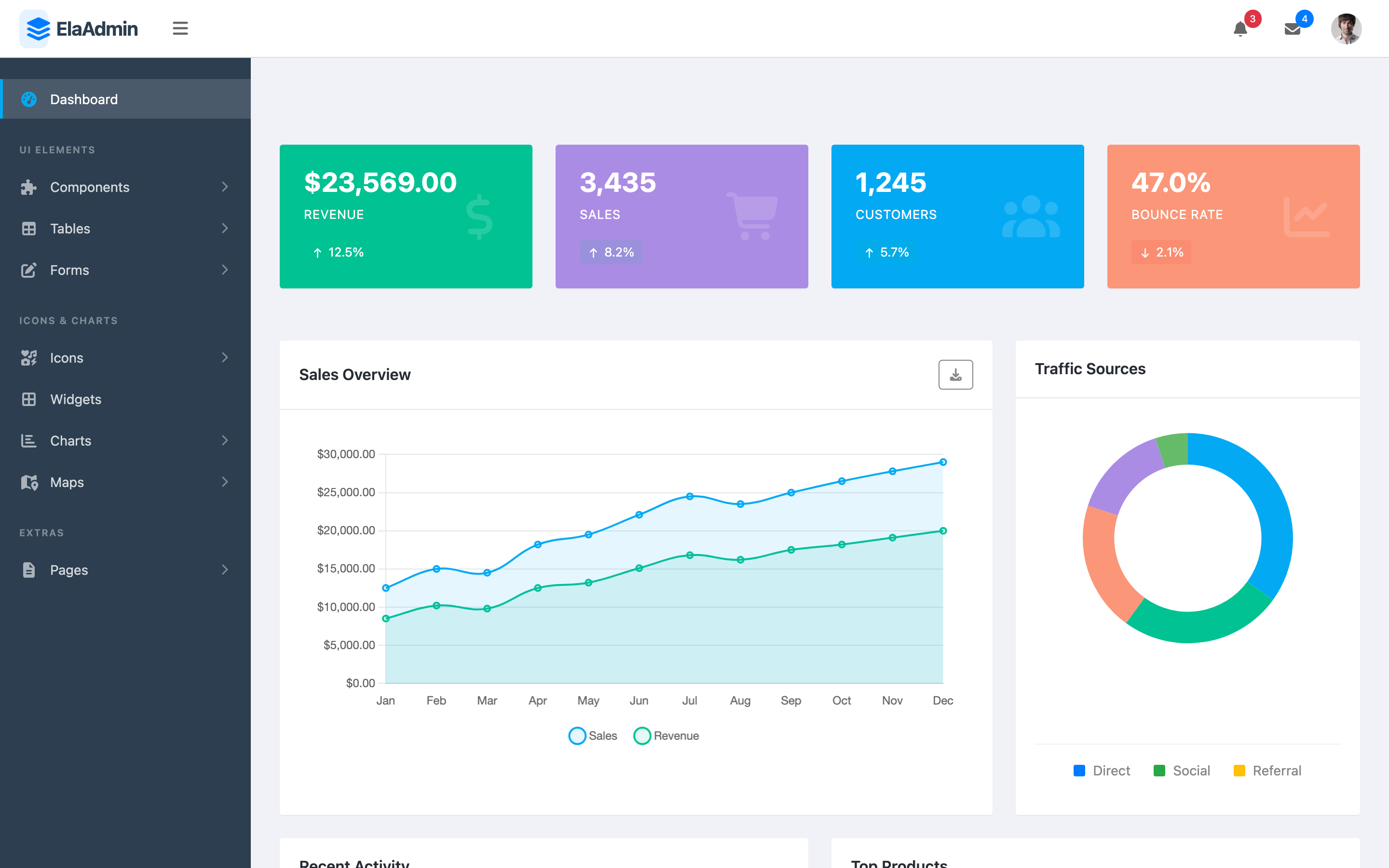The height and width of the screenshot is (868, 1389).
Task: Click the 8.2% growth badge on Sales card
Action: 611,253
